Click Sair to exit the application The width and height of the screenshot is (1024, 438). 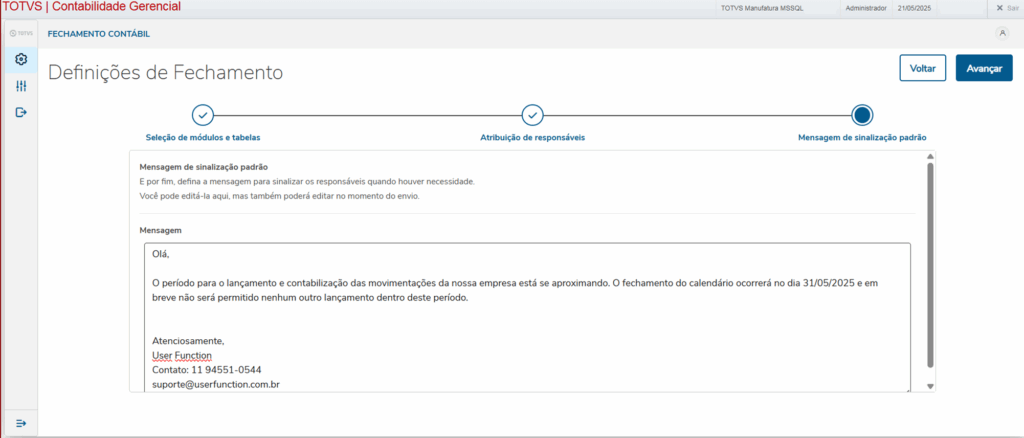tap(1008, 8)
